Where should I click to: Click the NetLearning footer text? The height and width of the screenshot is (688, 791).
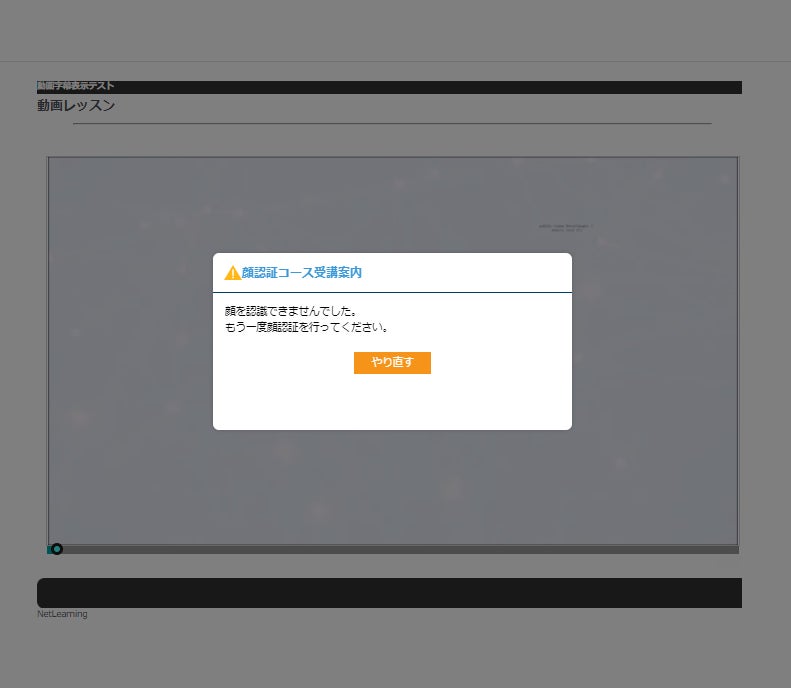click(x=62, y=614)
